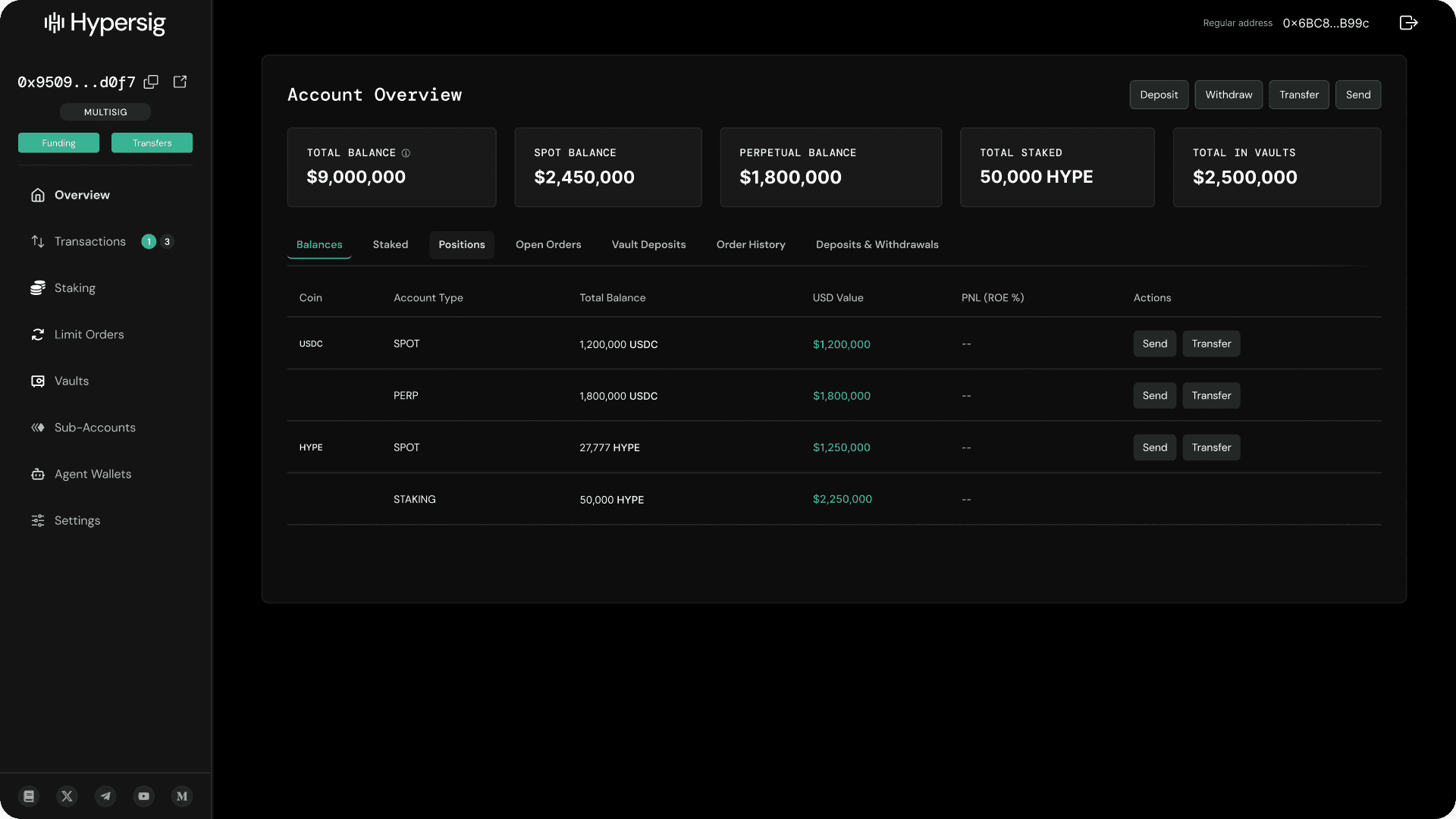1456x819 pixels.
Task: Open the Telegram social icon
Action: 105,796
